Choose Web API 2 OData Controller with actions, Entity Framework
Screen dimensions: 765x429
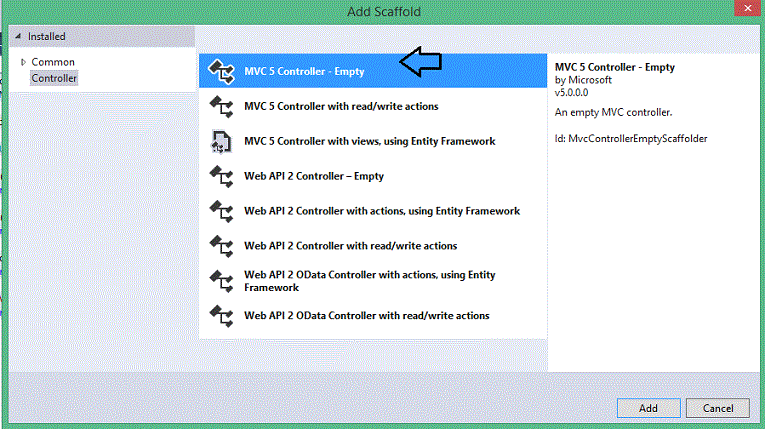373,281
